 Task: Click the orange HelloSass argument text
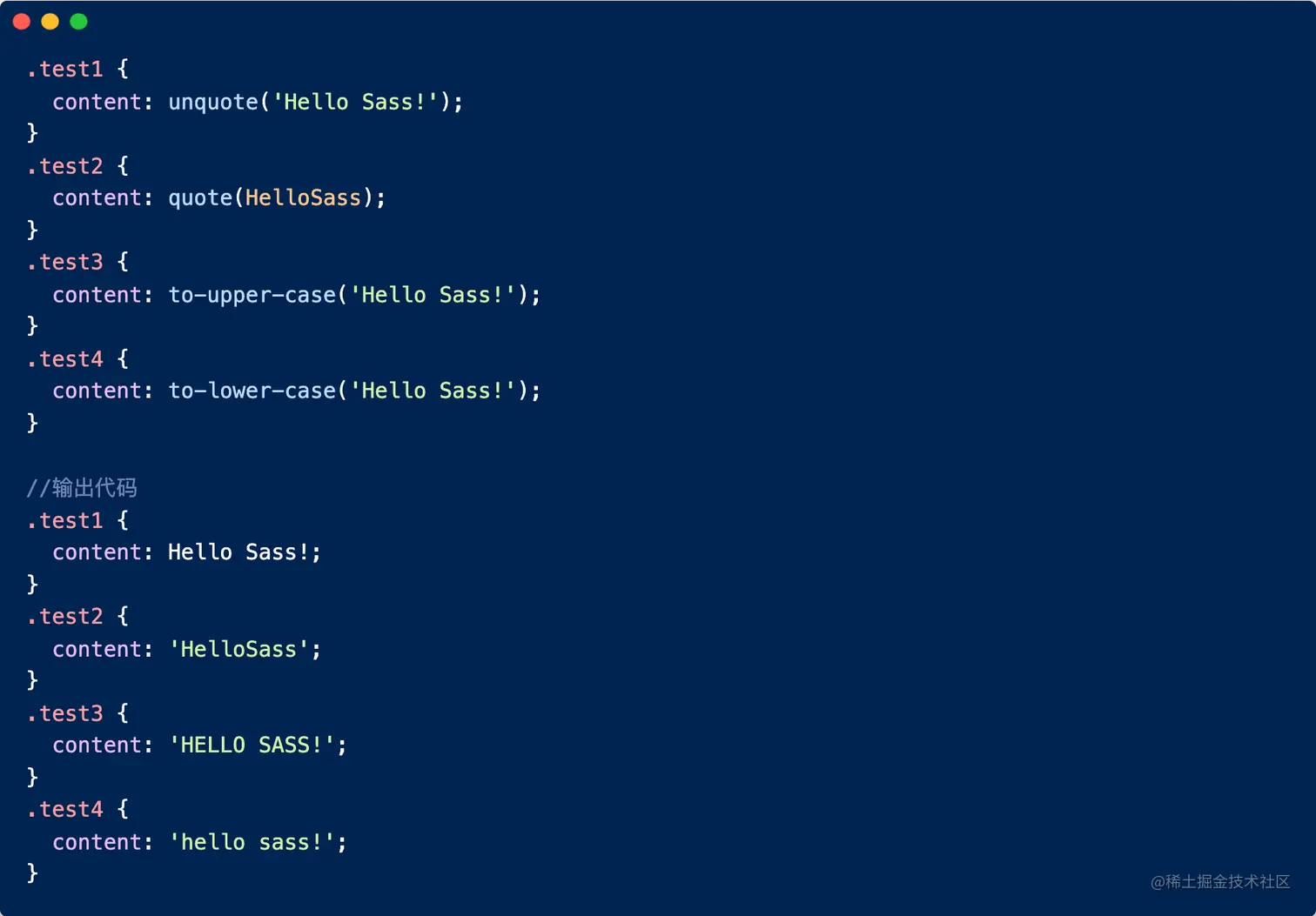(x=303, y=198)
